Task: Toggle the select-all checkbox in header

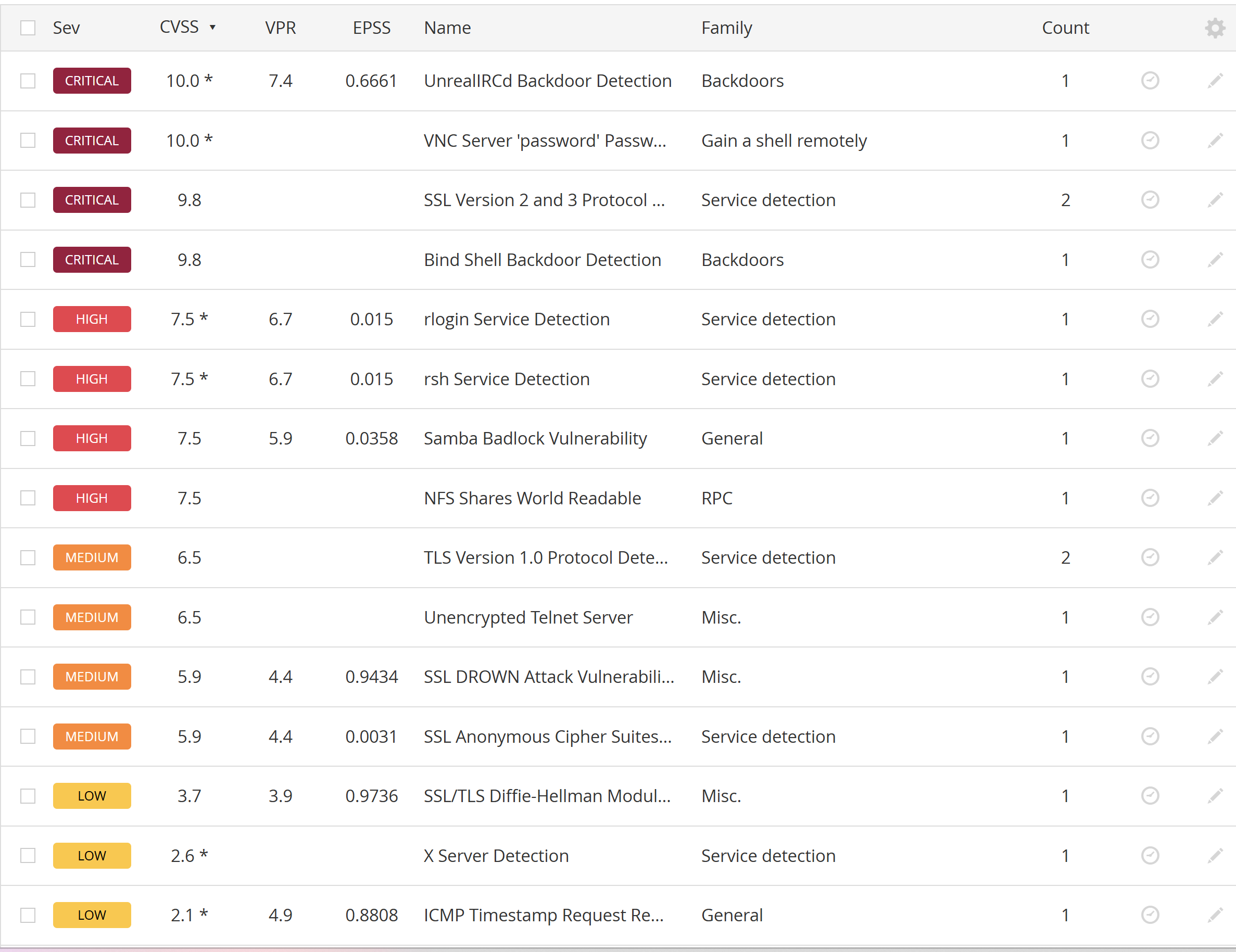Action: [x=28, y=28]
